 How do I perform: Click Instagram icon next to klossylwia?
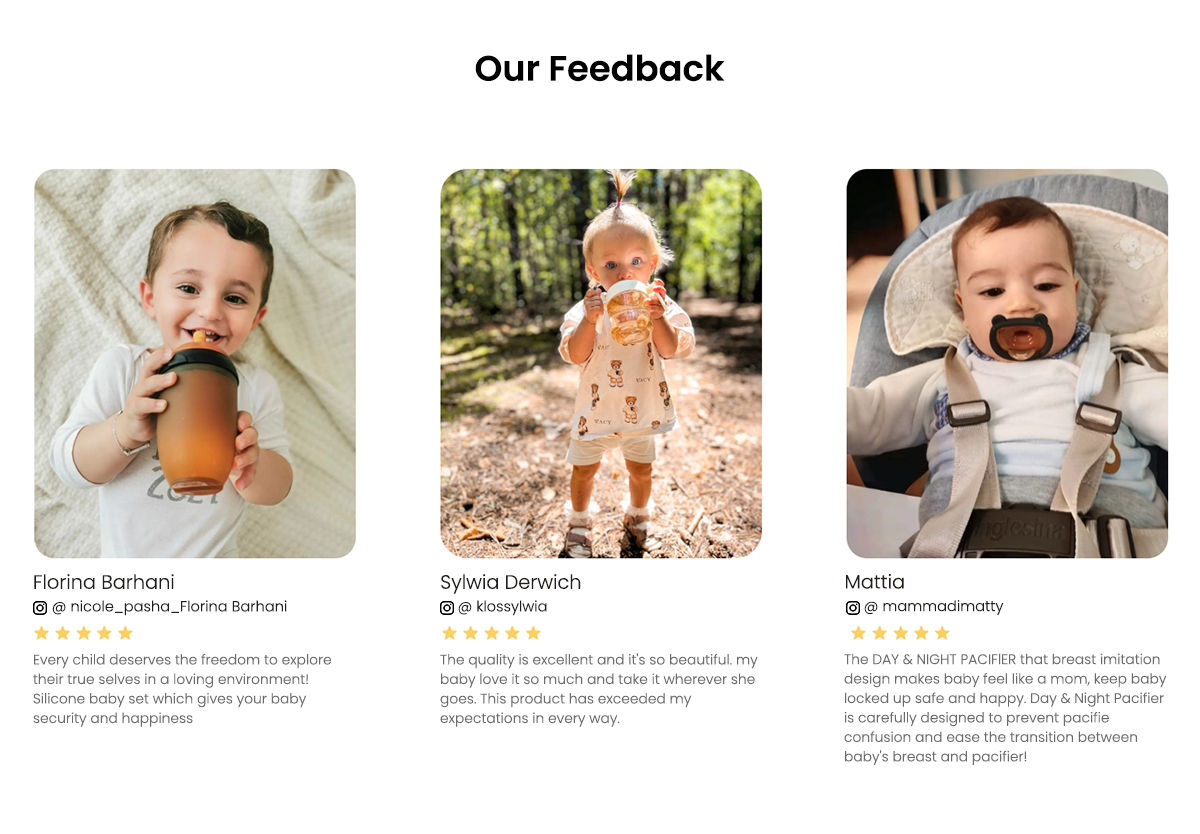(x=447, y=607)
